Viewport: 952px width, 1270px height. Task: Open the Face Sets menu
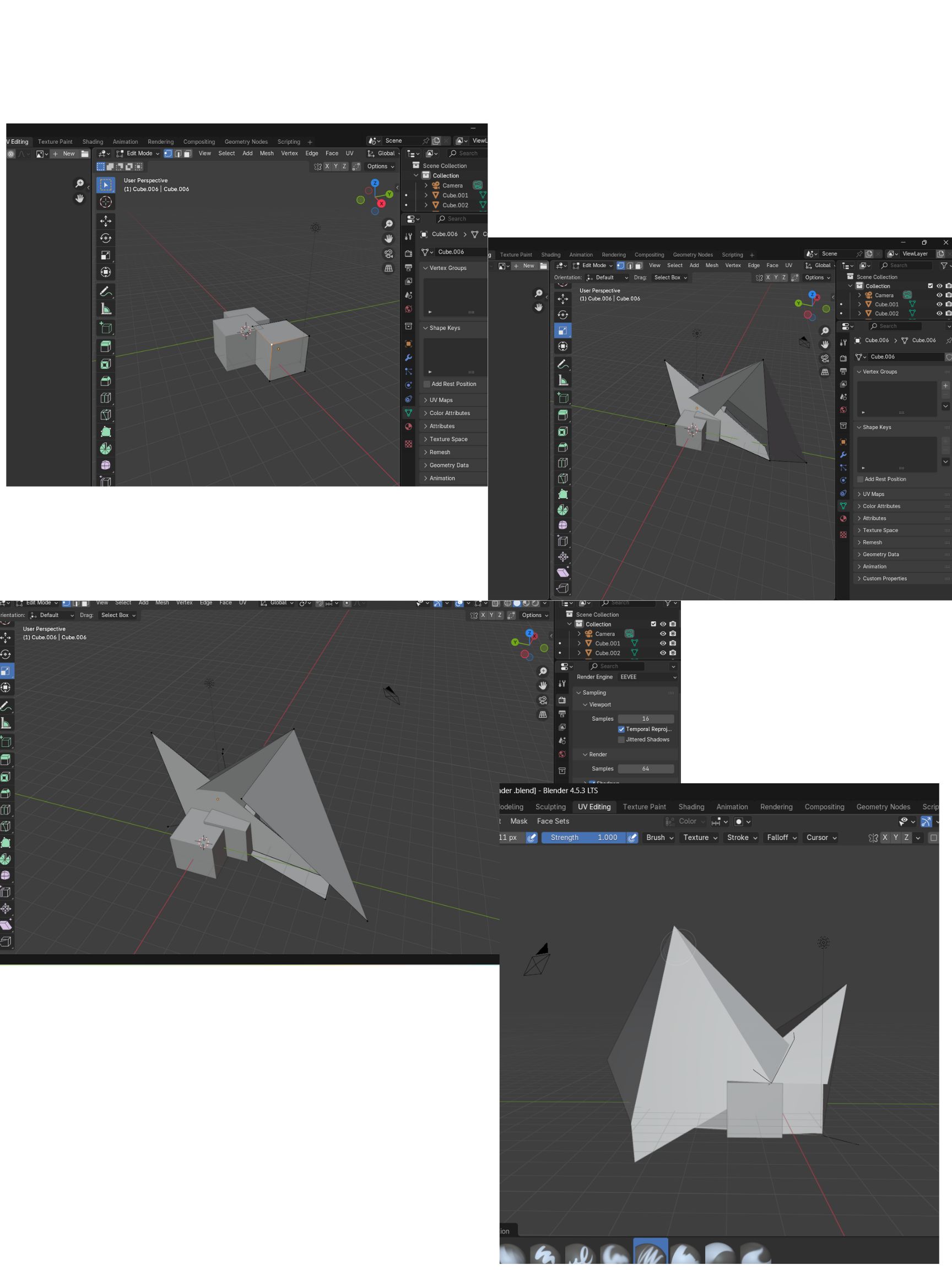pos(553,821)
